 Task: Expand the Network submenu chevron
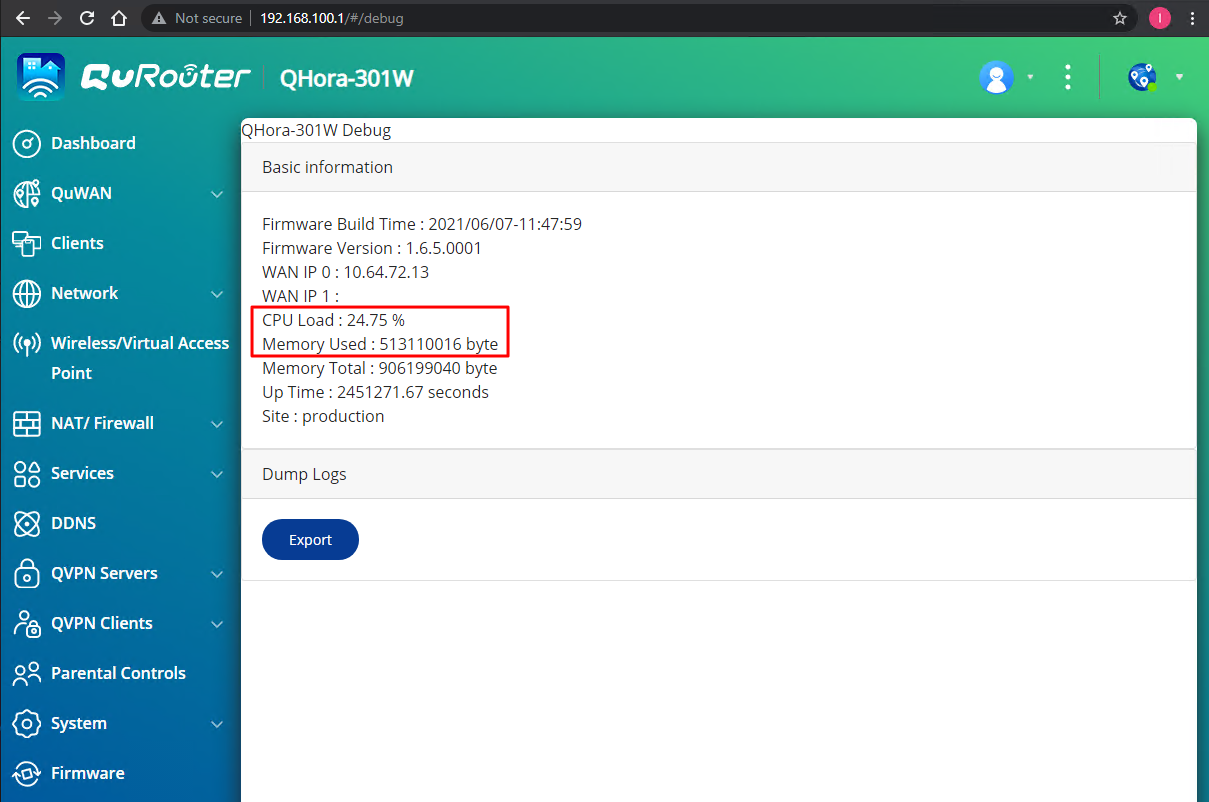tap(217, 294)
